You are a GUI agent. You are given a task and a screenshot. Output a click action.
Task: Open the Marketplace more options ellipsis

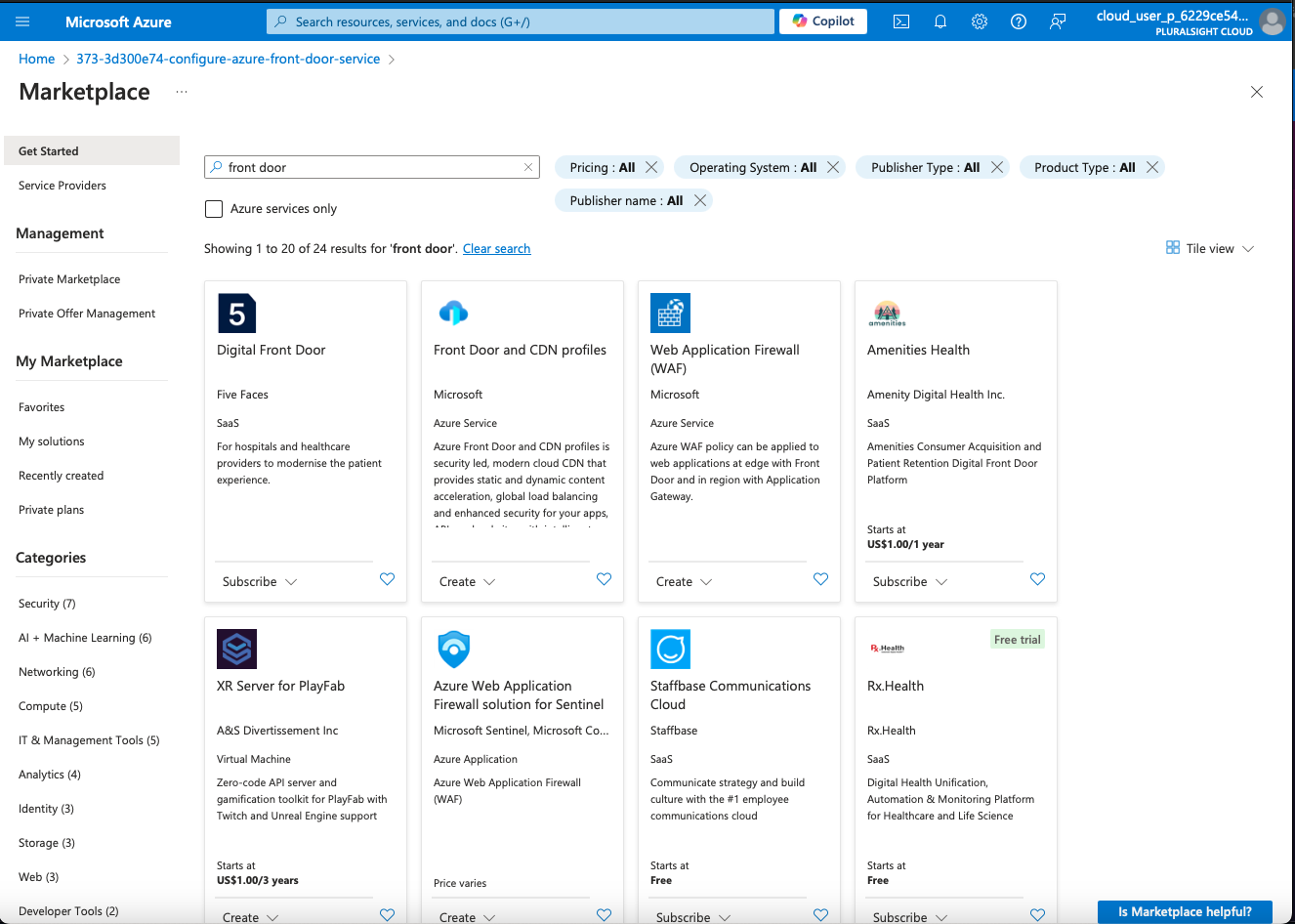point(182,92)
